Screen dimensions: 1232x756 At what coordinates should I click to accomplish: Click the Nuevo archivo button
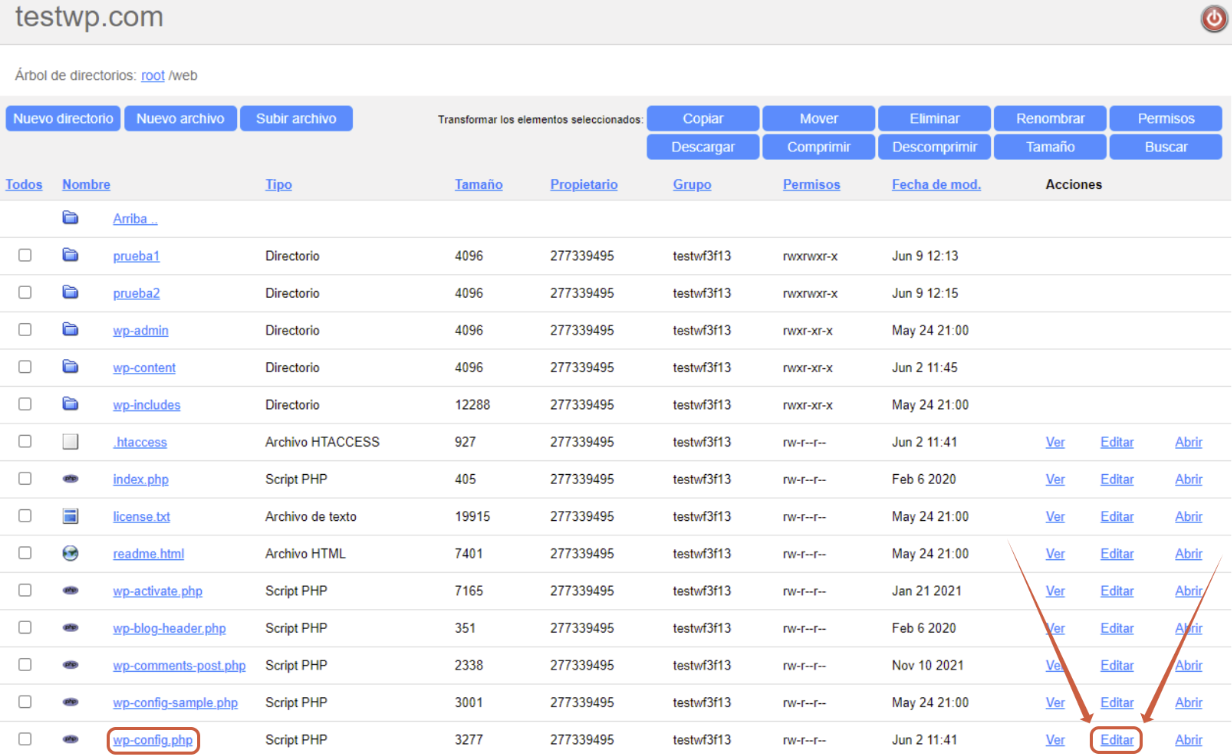tap(180, 118)
